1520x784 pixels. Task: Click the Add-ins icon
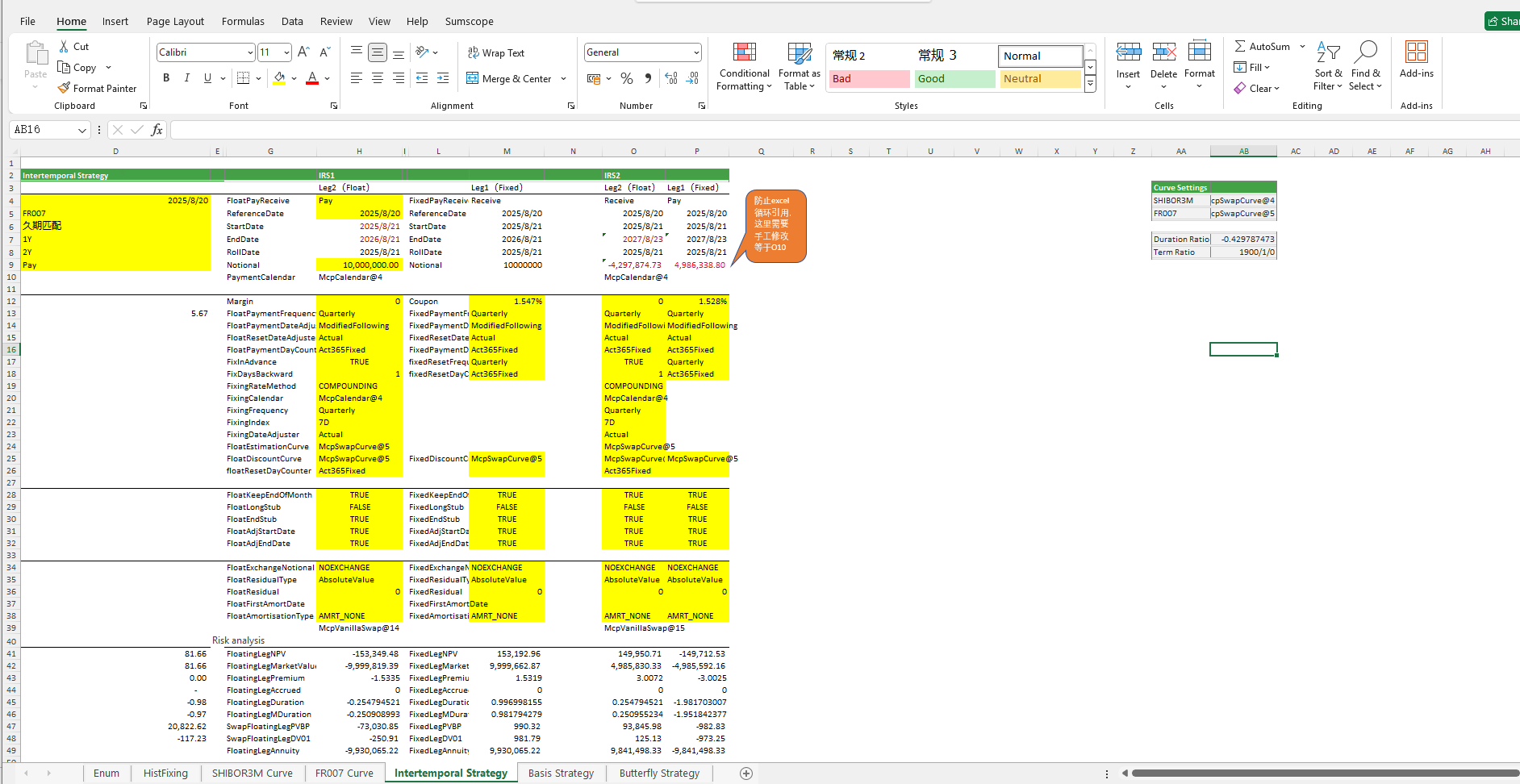(x=1416, y=52)
